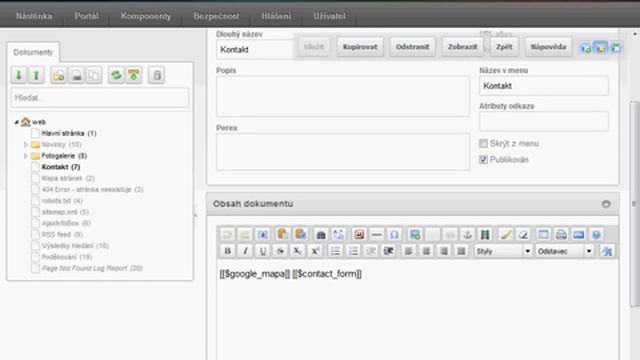Justify text in the editor
The height and width of the screenshot is (360, 640).
(461, 251)
